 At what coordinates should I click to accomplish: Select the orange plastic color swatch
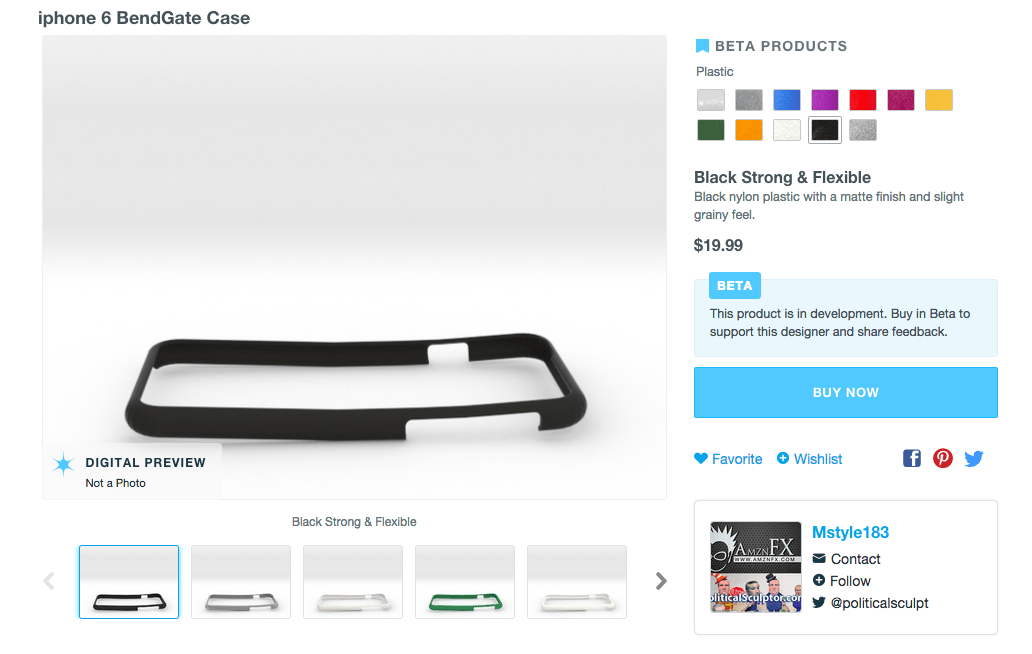pos(749,130)
